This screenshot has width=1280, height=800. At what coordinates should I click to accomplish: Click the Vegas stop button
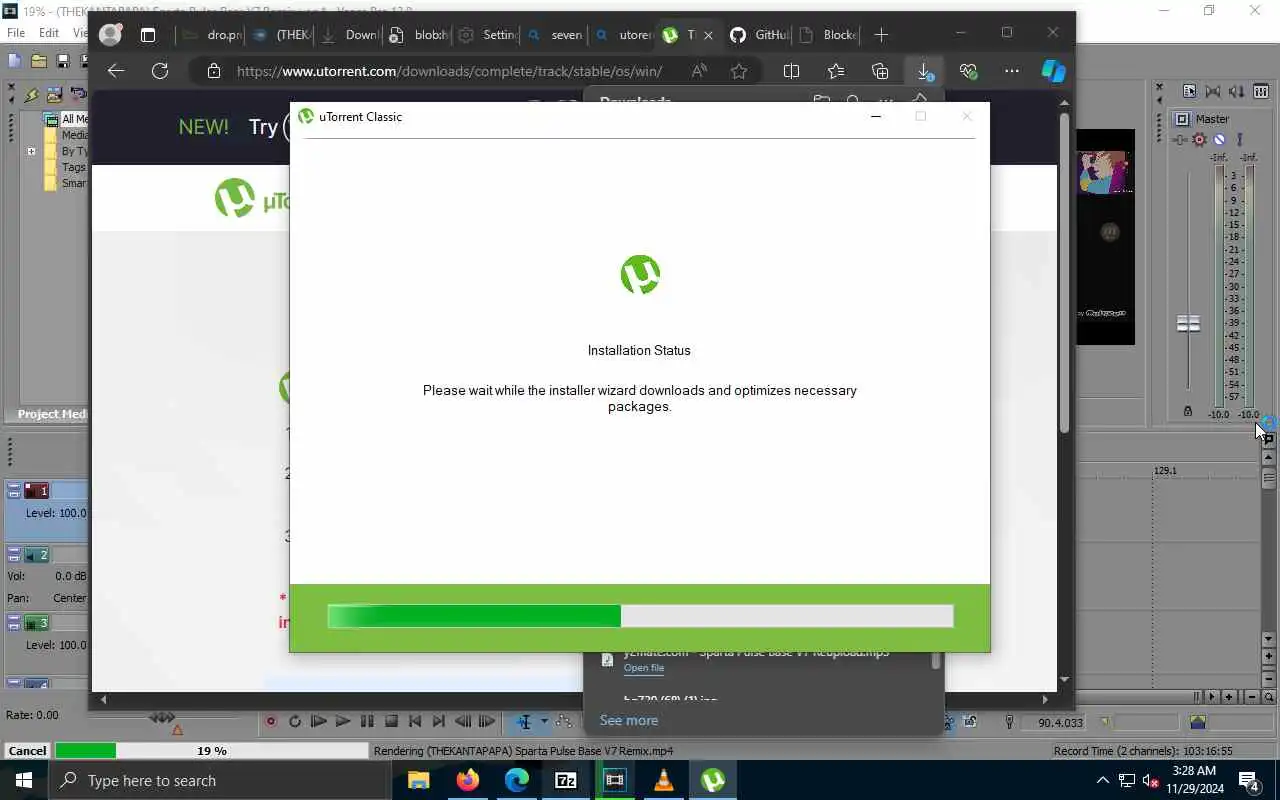click(391, 721)
